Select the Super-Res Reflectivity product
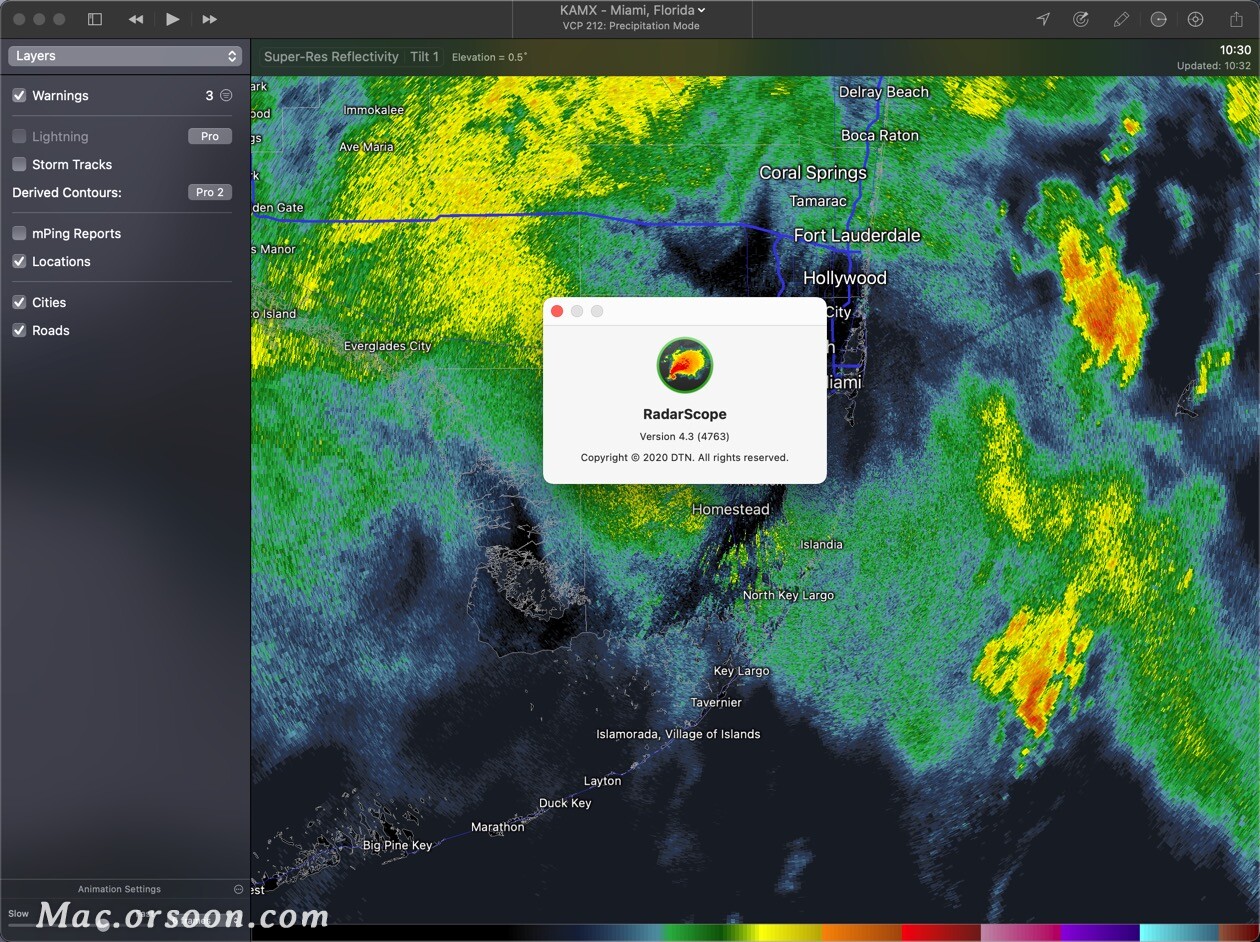The image size is (1260, 942). point(332,57)
